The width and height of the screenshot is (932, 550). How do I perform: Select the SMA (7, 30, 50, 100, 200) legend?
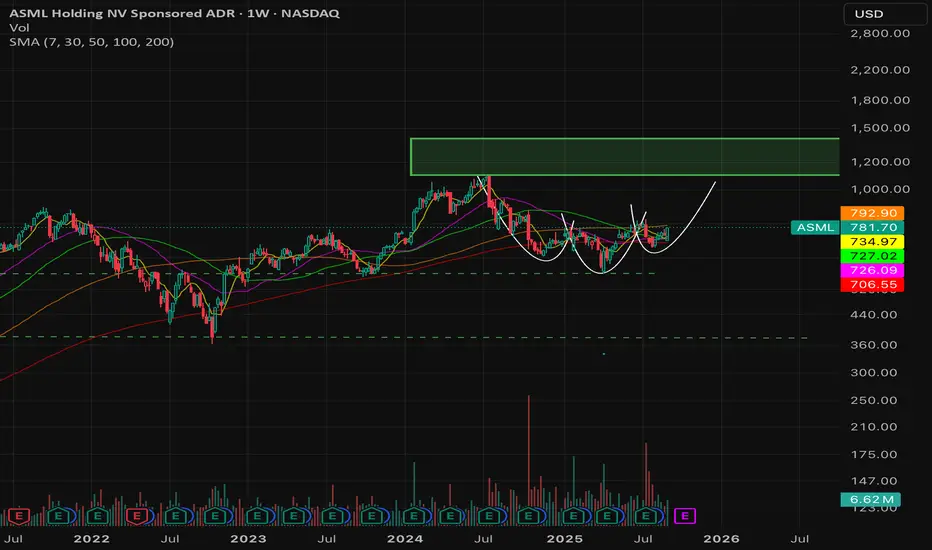tap(92, 42)
